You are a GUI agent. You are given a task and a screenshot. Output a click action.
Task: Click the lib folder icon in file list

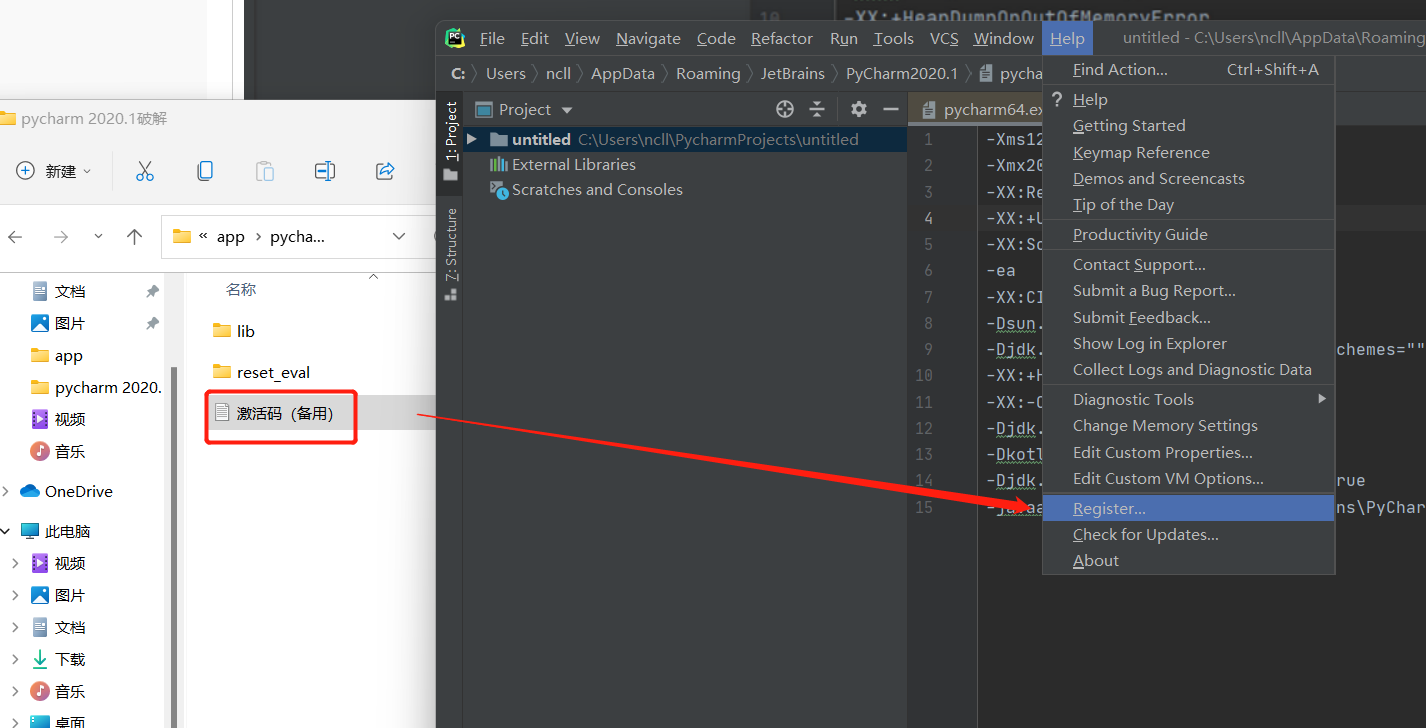[222, 331]
